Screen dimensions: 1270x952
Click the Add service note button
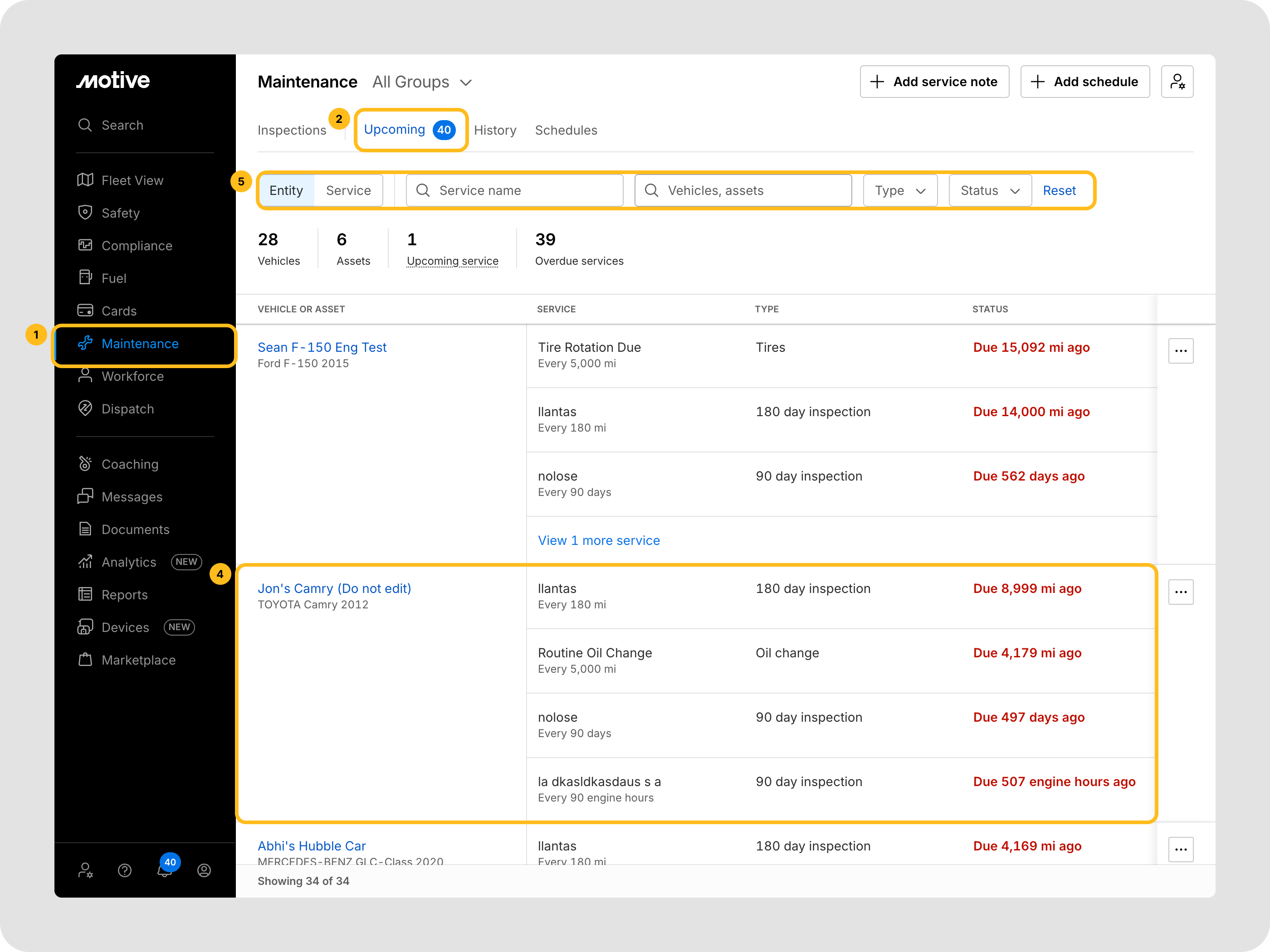pyautogui.click(x=934, y=82)
